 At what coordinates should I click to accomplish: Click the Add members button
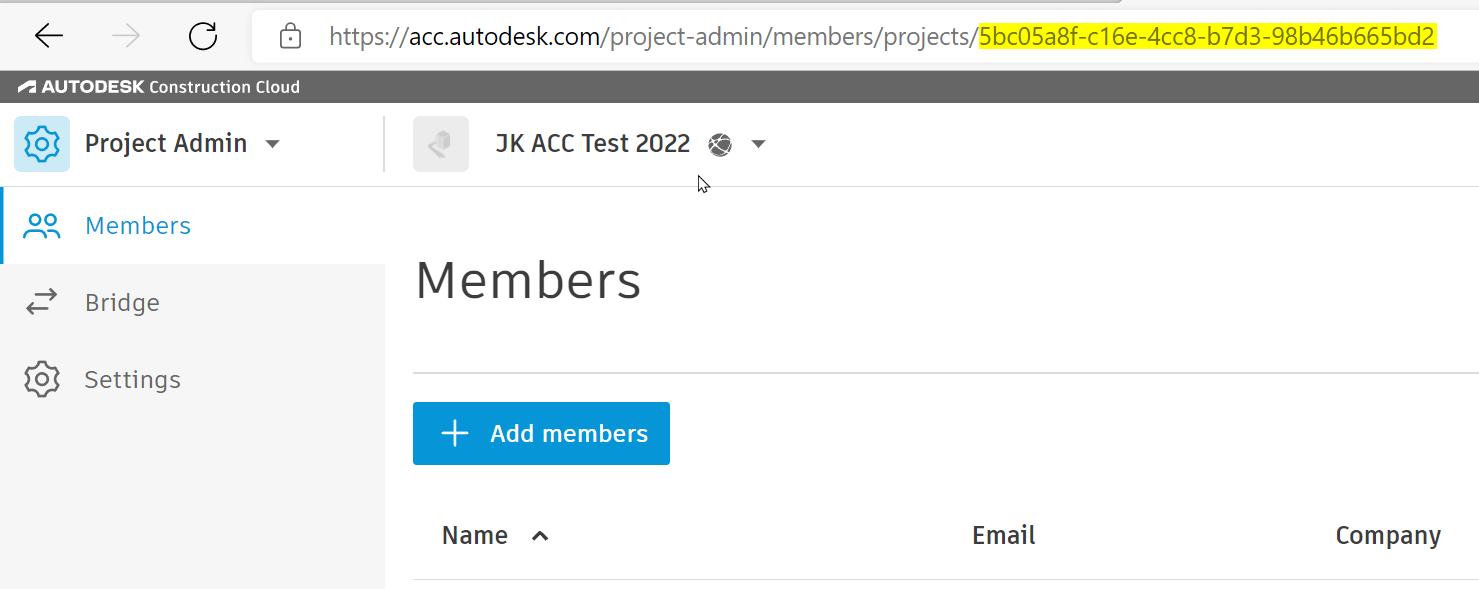[x=541, y=434]
